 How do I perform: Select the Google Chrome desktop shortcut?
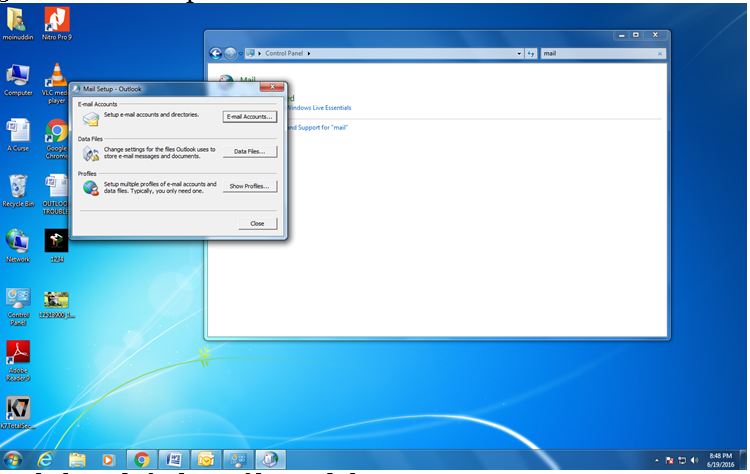pos(56,139)
